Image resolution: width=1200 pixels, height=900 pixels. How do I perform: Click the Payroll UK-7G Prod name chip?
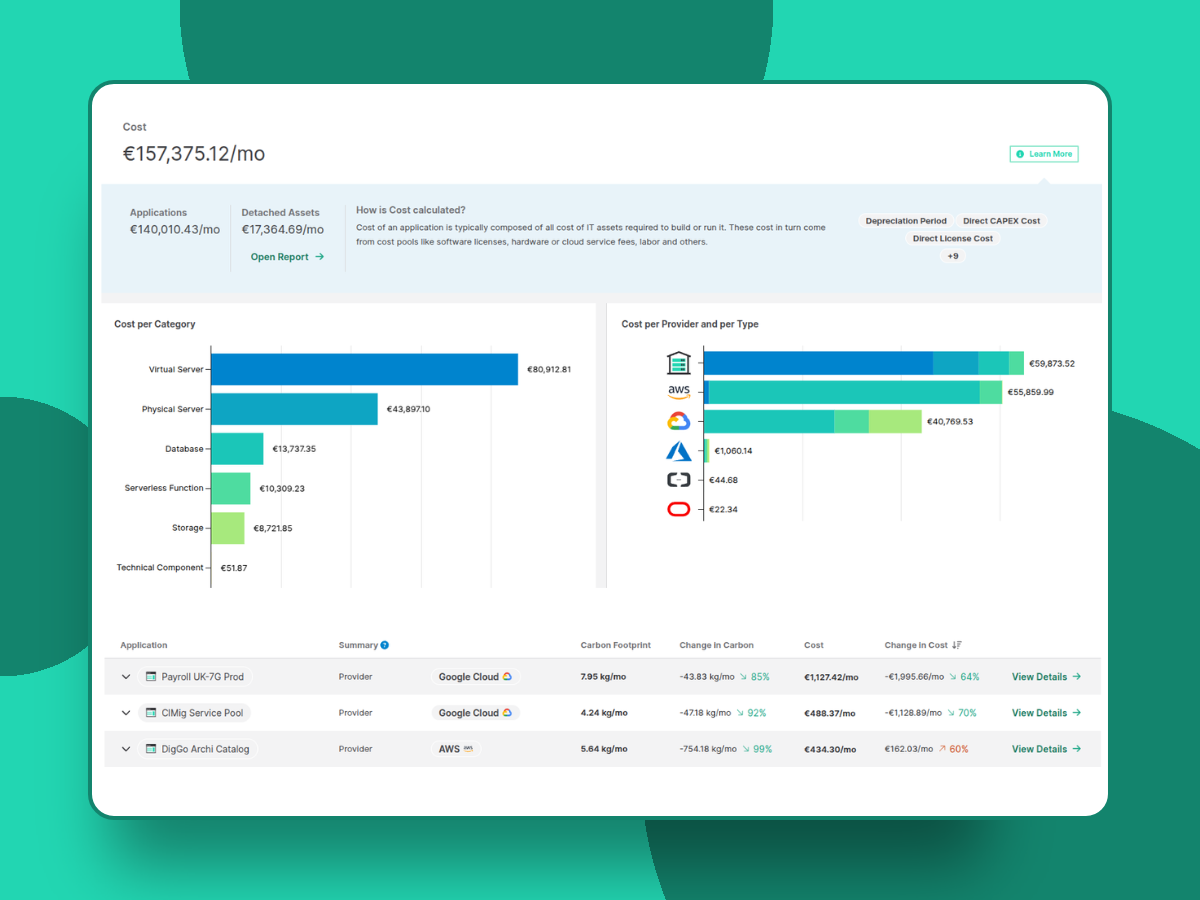click(x=195, y=677)
